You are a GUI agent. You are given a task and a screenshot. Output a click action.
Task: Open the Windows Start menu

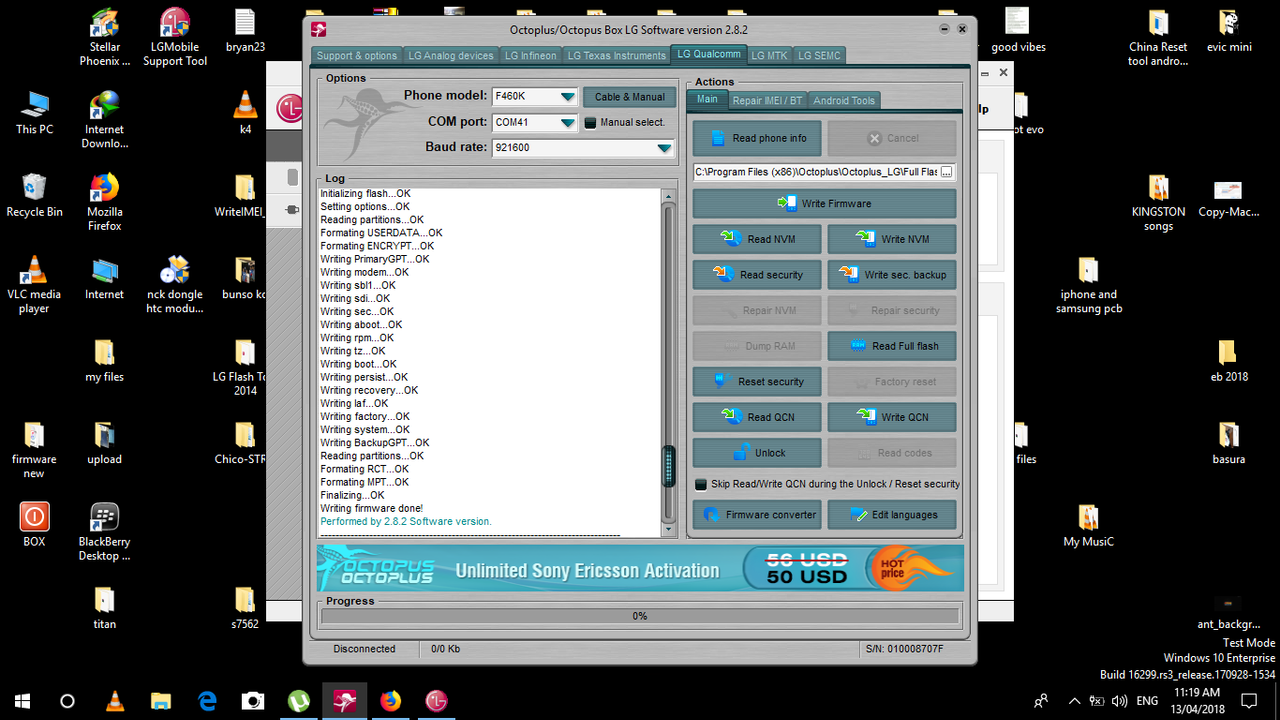pos(22,700)
